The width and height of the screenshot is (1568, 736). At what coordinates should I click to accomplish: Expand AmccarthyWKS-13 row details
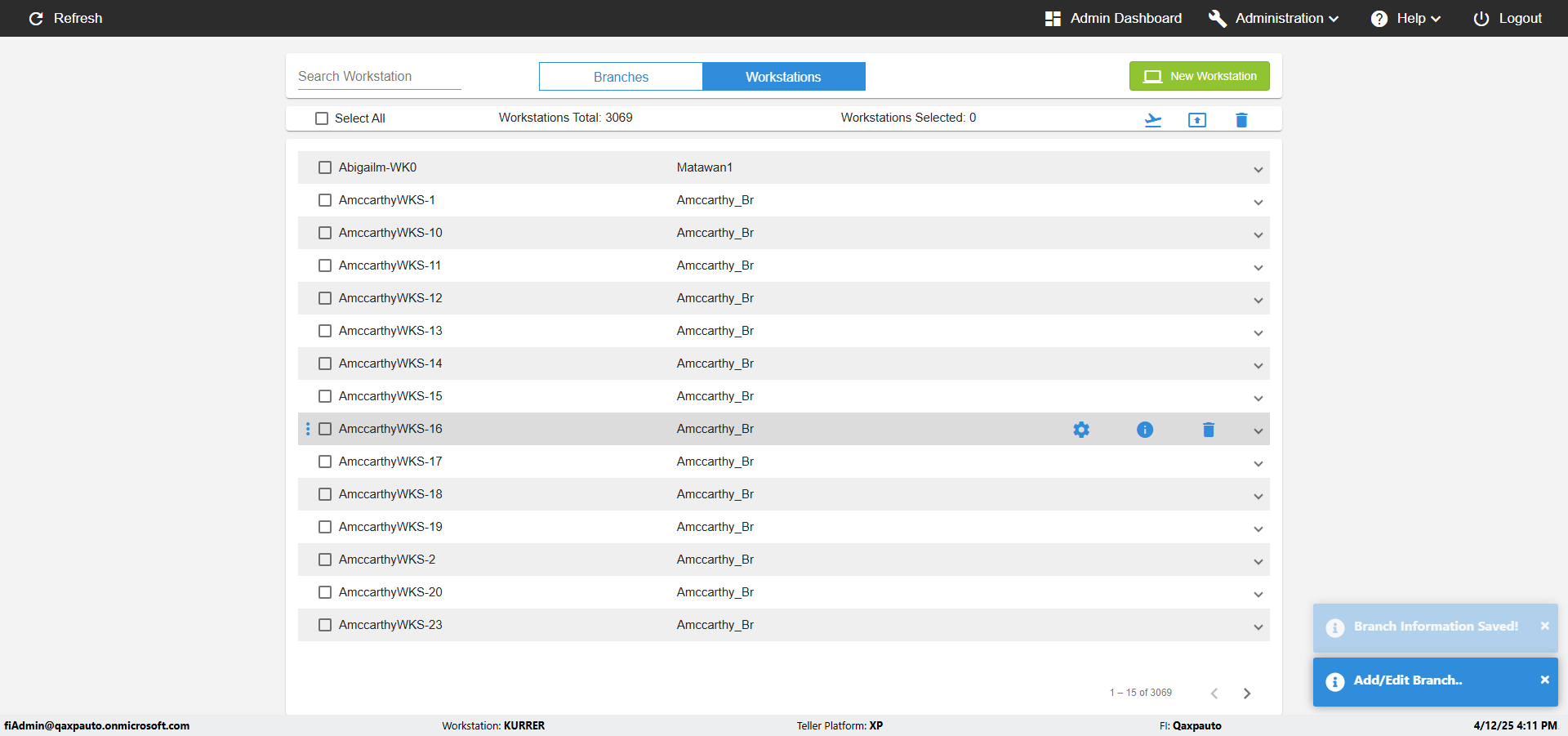click(x=1258, y=333)
